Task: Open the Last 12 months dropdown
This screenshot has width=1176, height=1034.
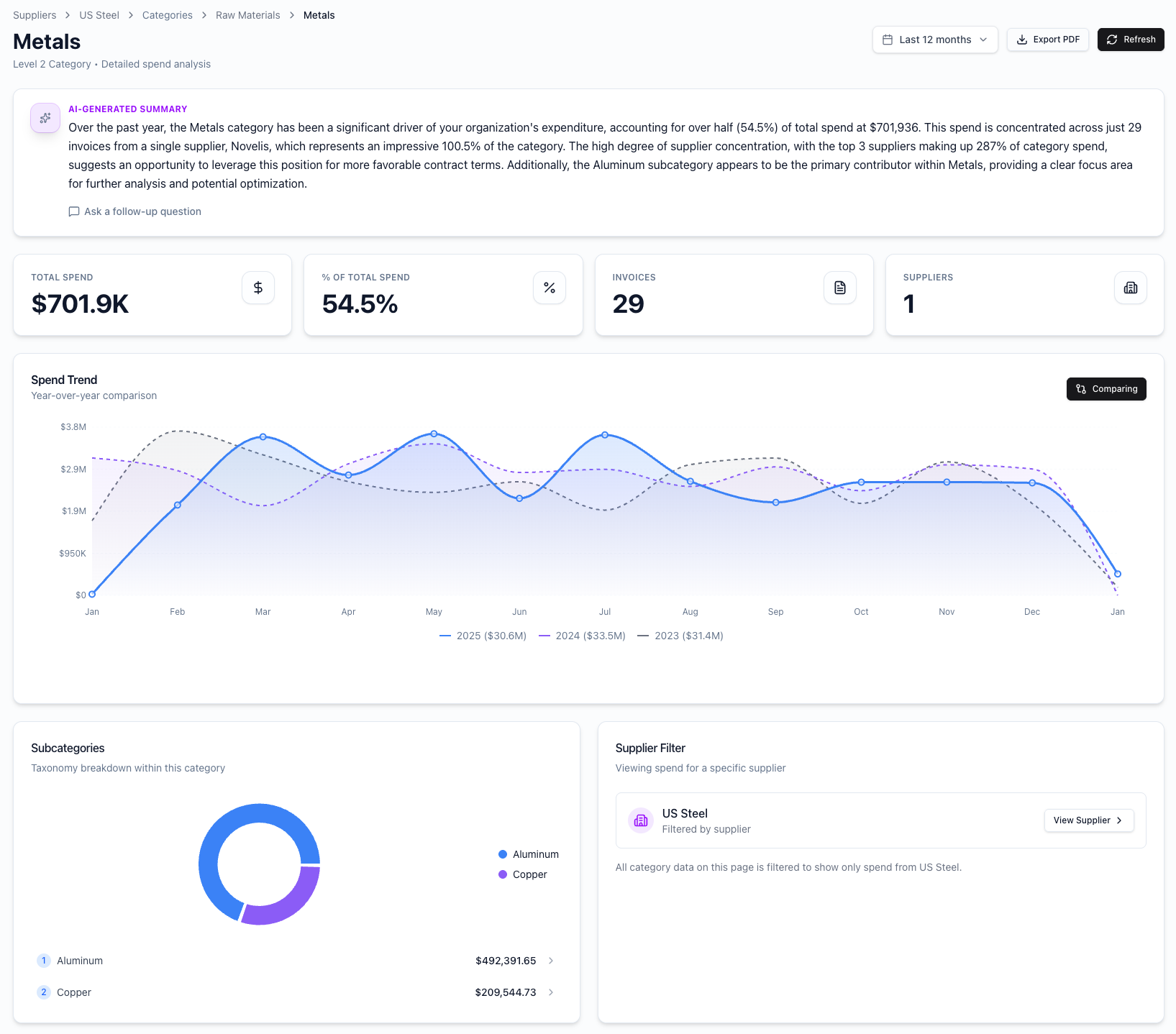Action: click(934, 40)
